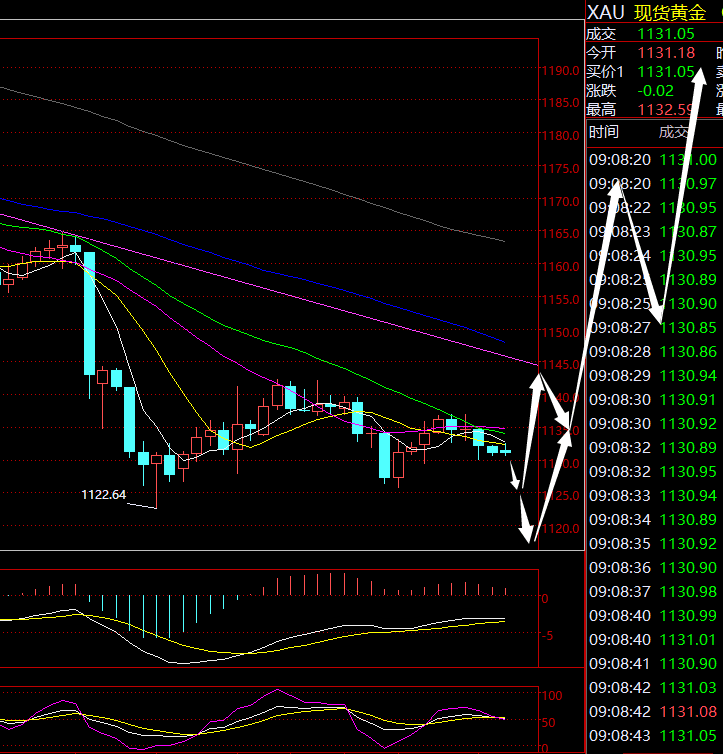Image resolution: width=723 pixels, height=754 pixels.
Task: Click the -5 label on MACD axis
Action: pos(547,636)
